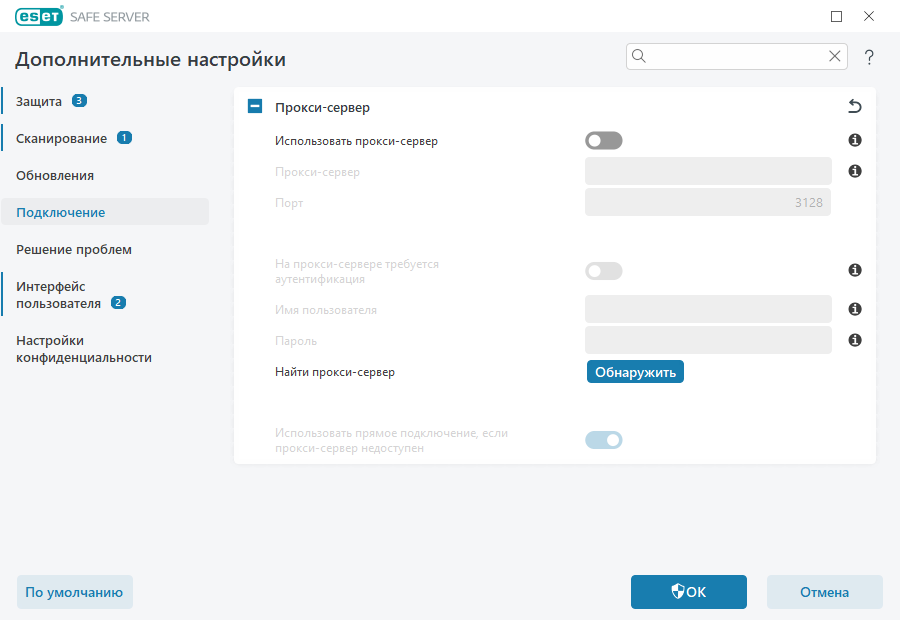Image resolution: width=900 pixels, height=620 pixels.
Task: Disable direct connection fallback toggle
Action: [x=603, y=439]
